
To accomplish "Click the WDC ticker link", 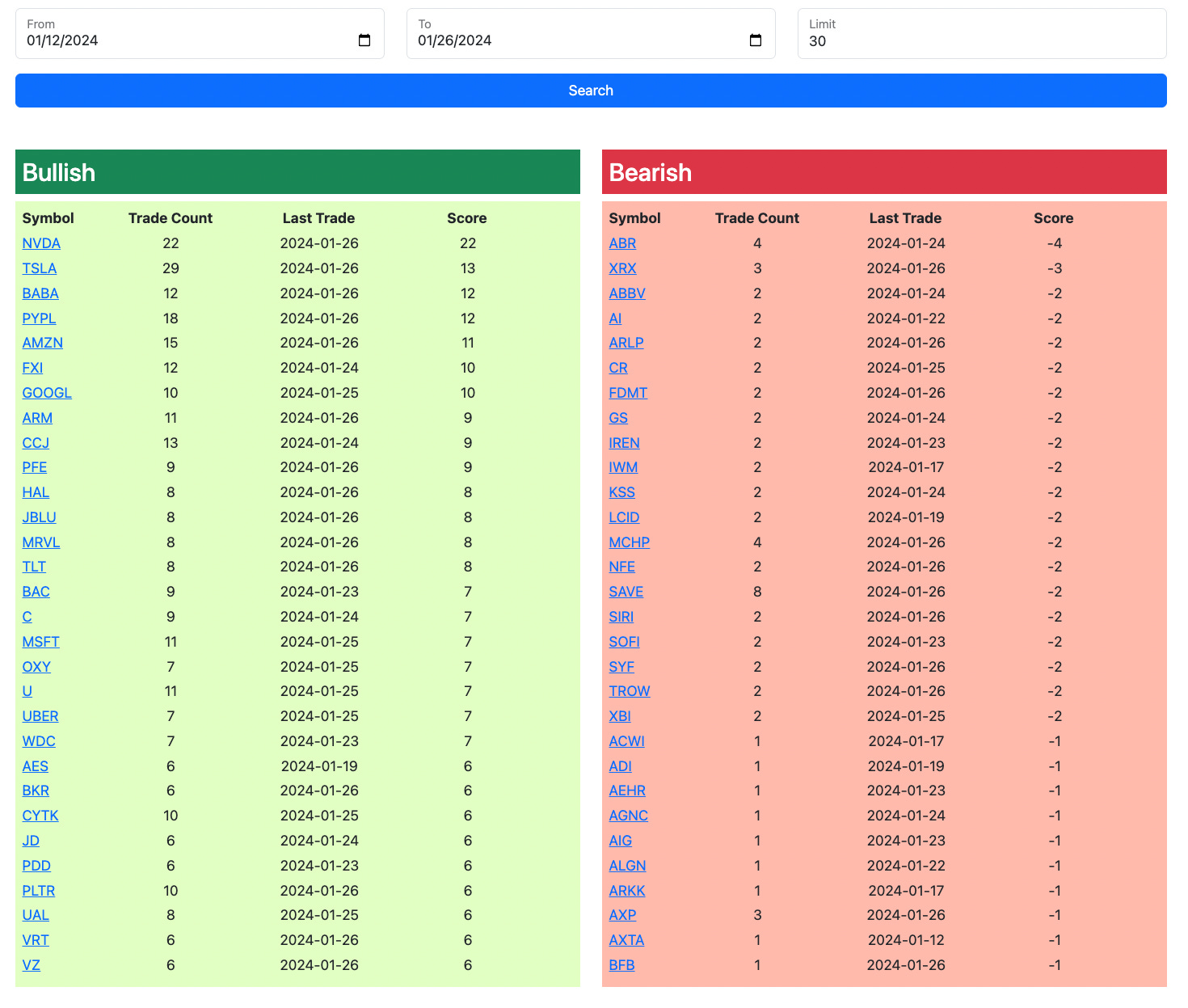I will [x=39, y=741].
